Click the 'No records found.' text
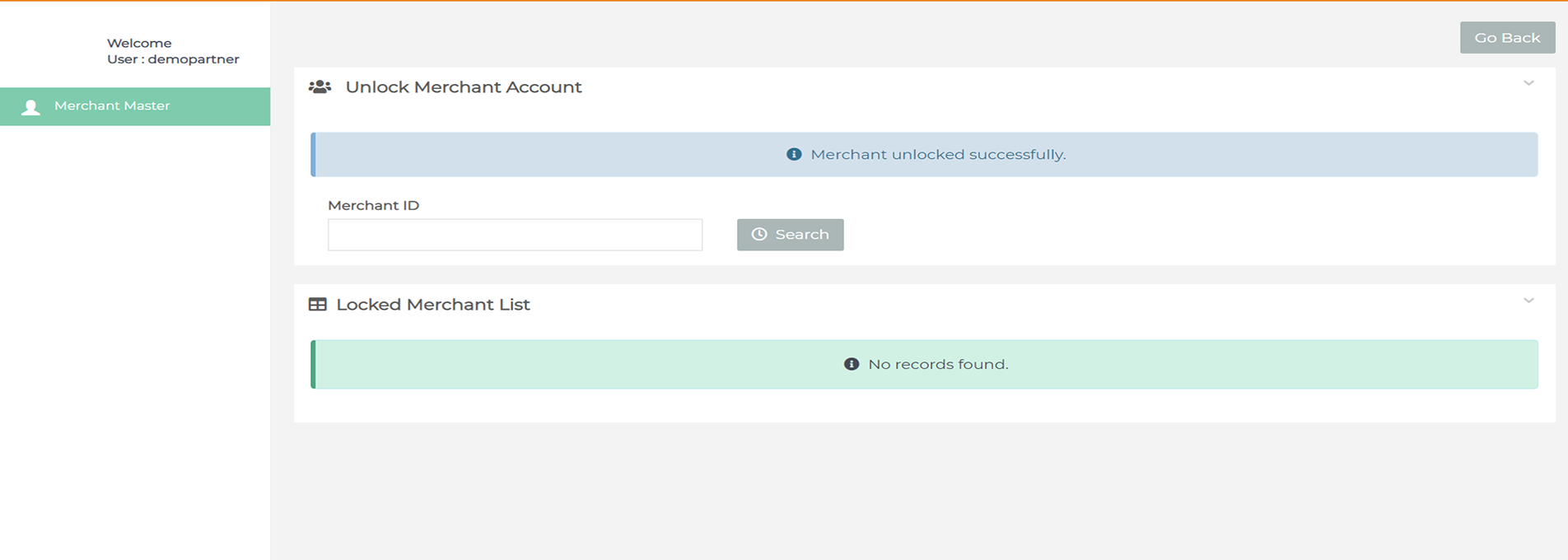This screenshot has height=560, width=1568. (x=937, y=364)
